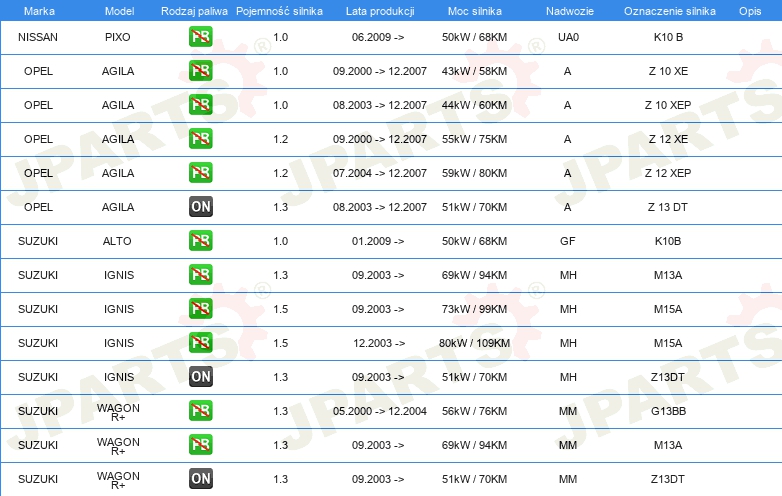Click power value 80kW / 109KM
The image size is (782, 496).
coord(474,342)
